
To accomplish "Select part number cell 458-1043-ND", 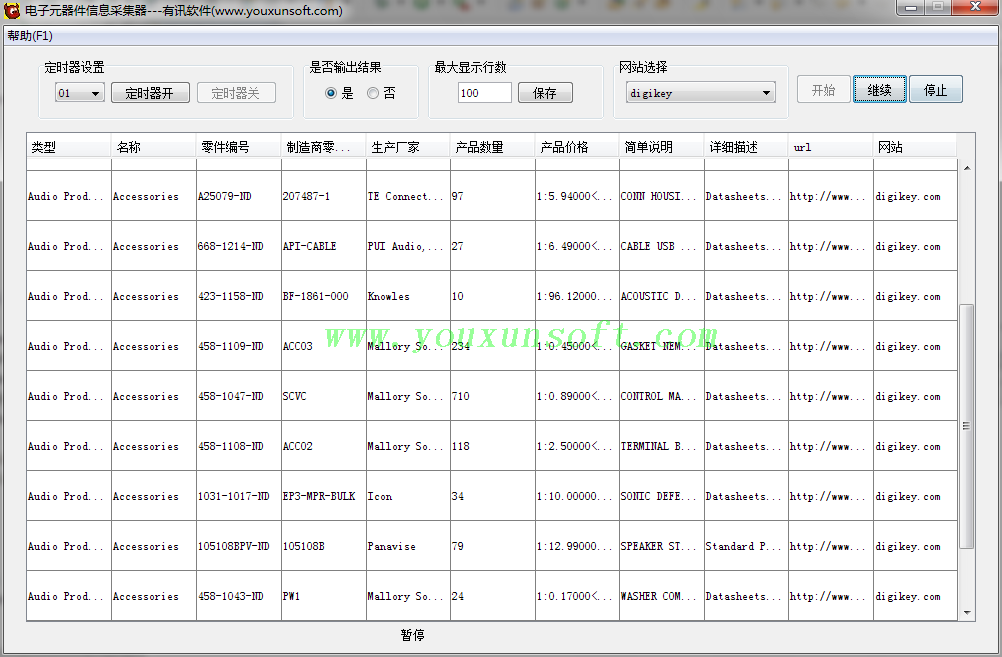I will tap(238, 596).
